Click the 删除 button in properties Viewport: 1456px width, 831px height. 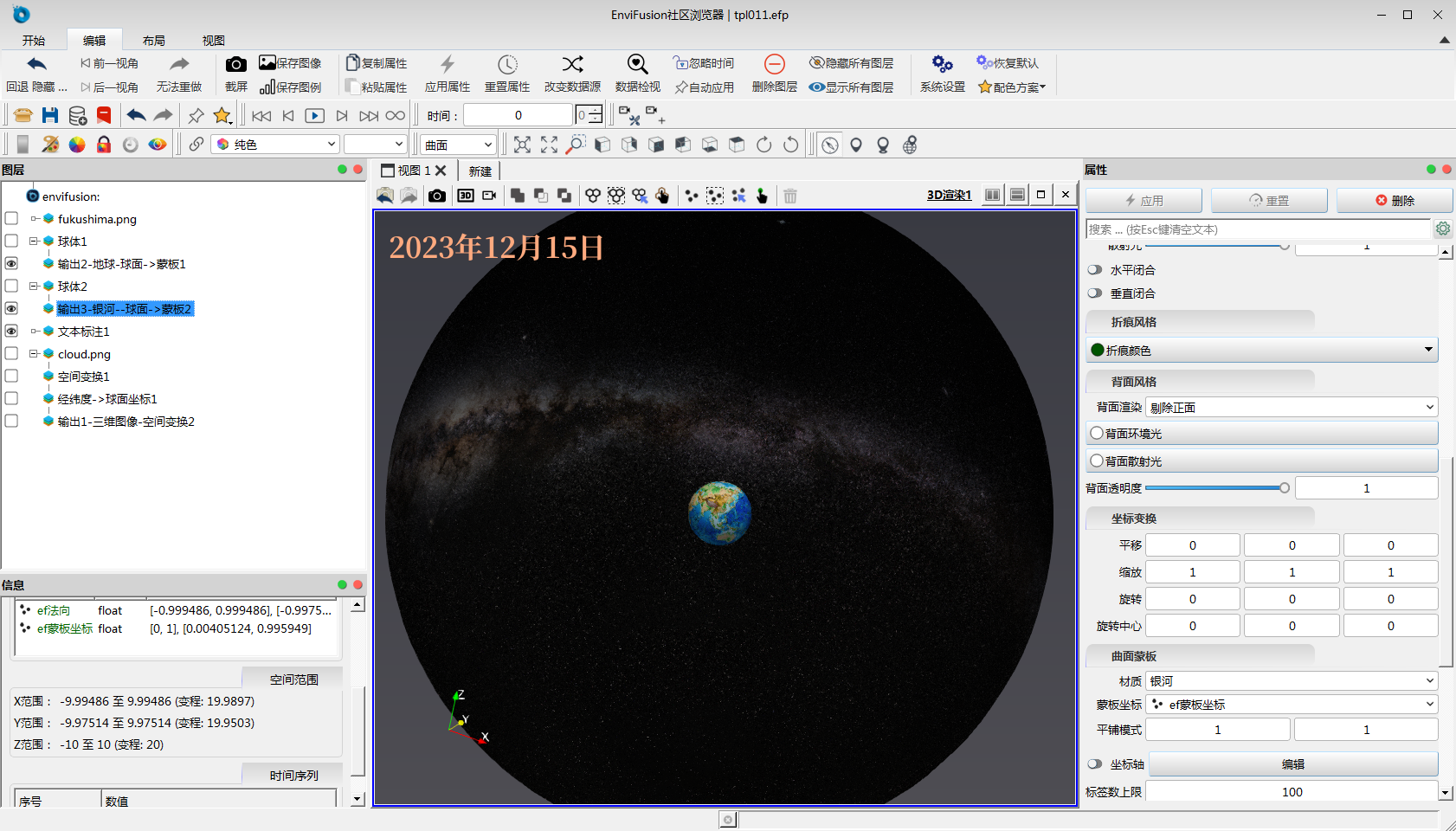click(1395, 200)
